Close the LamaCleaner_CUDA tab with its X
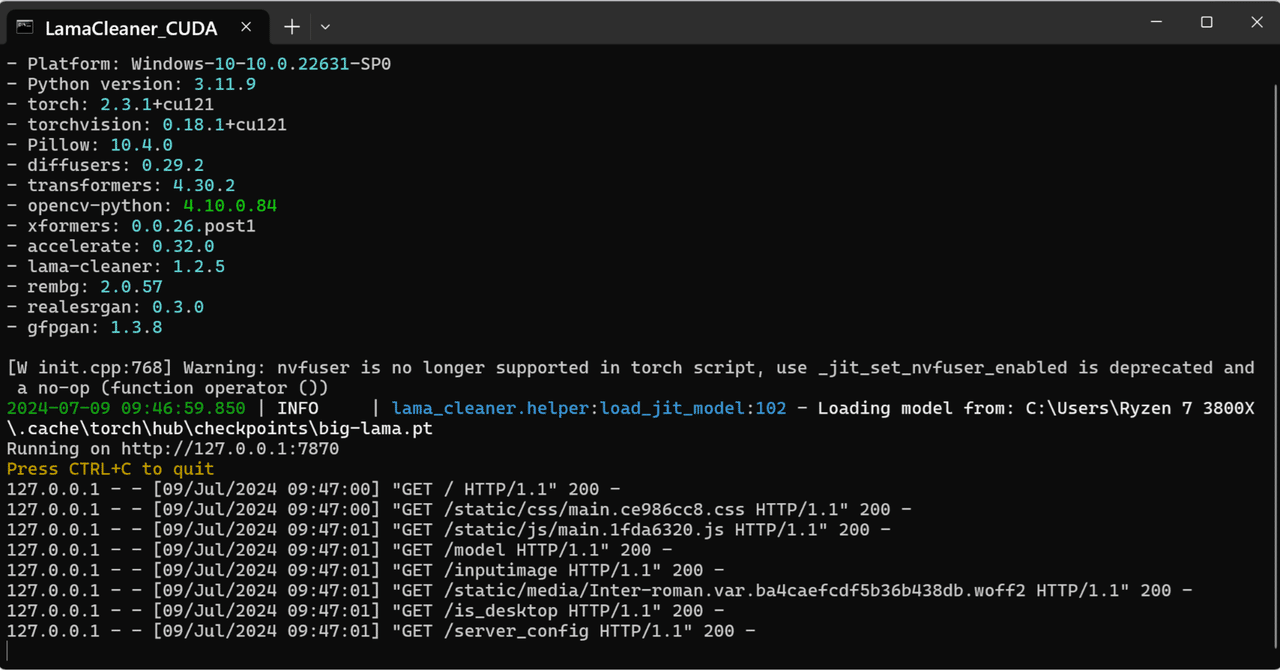This screenshot has height=670, width=1280. pos(246,27)
